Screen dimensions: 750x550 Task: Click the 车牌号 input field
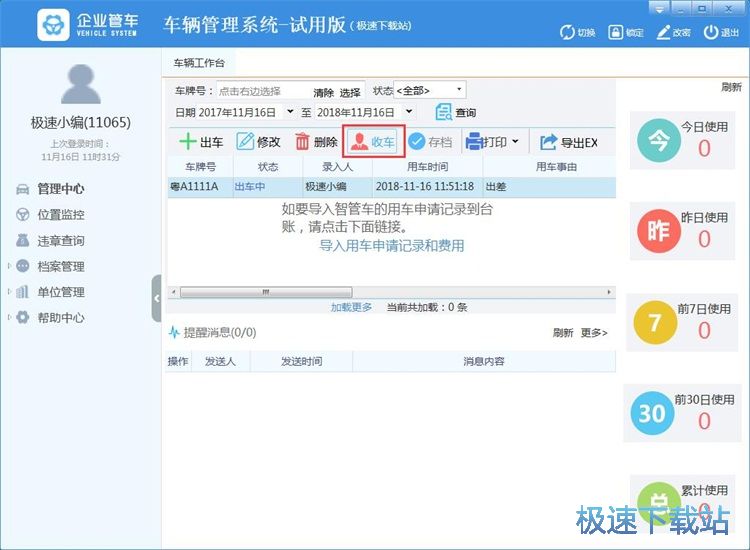(263, 91)
